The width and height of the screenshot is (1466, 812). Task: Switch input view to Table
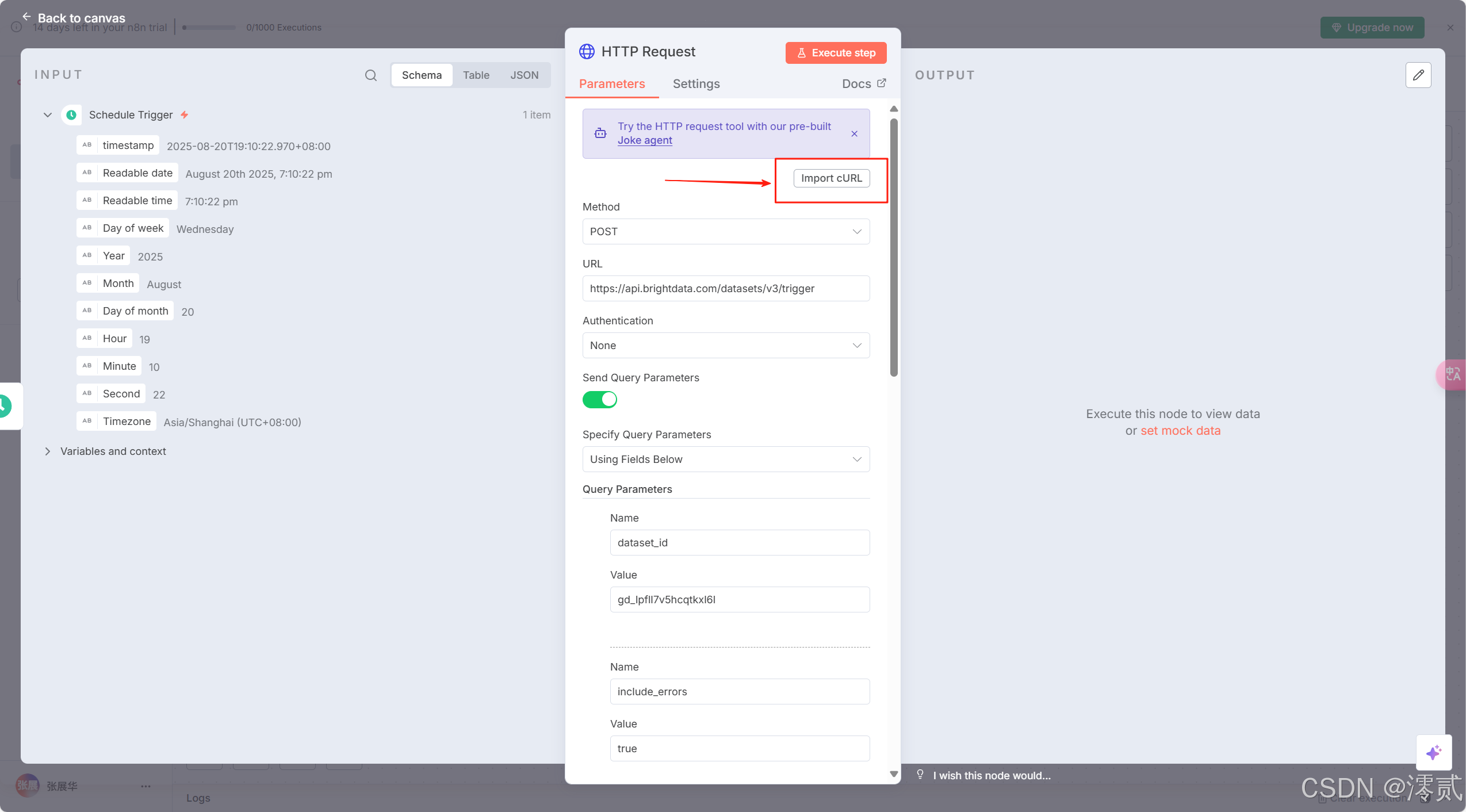pyautogui.click(x=476, y=75)
